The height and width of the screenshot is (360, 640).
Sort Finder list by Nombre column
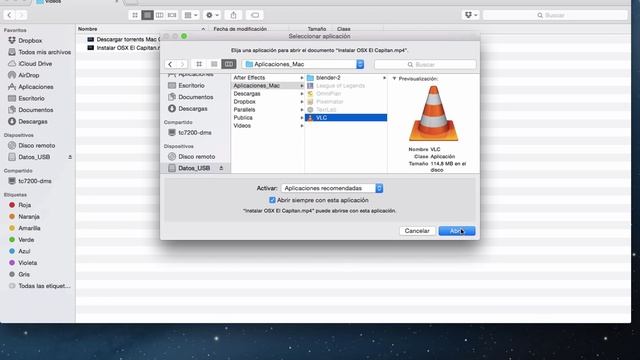click(x=142, y=29)
